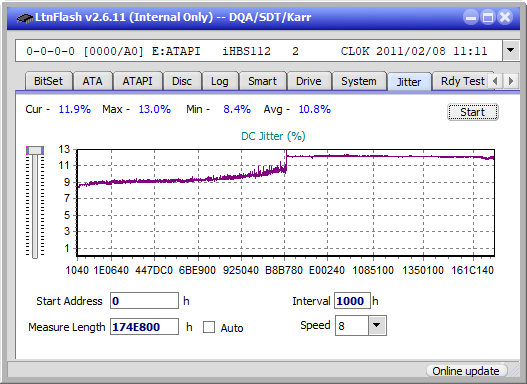Screen dimensions: 527x384
Task: Click into the Measure Length field
Action: (145, 327)
